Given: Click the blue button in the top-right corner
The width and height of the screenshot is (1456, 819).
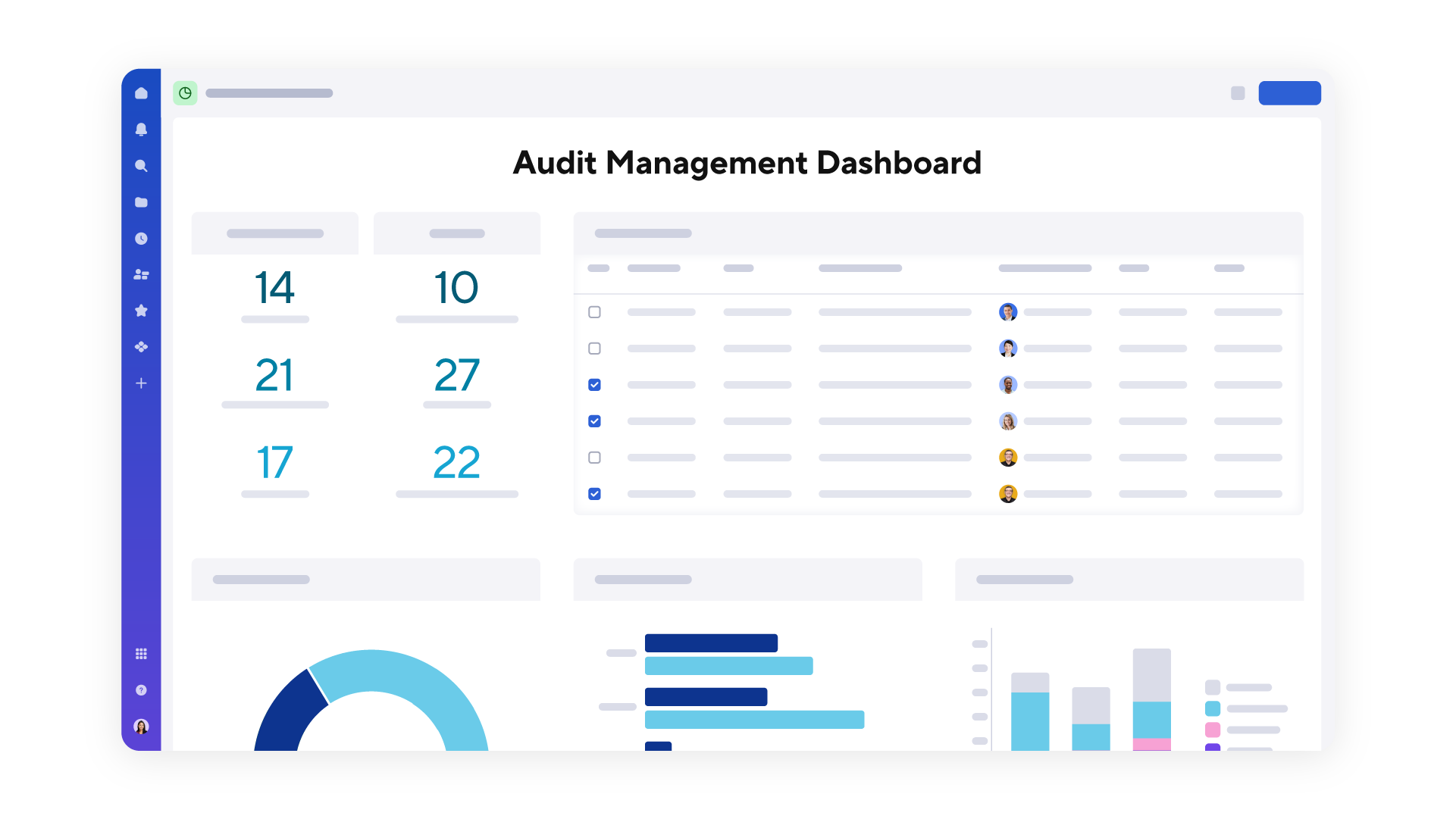Looking at the screenshot, I should pyautogui.click(x=1289, y=92).
